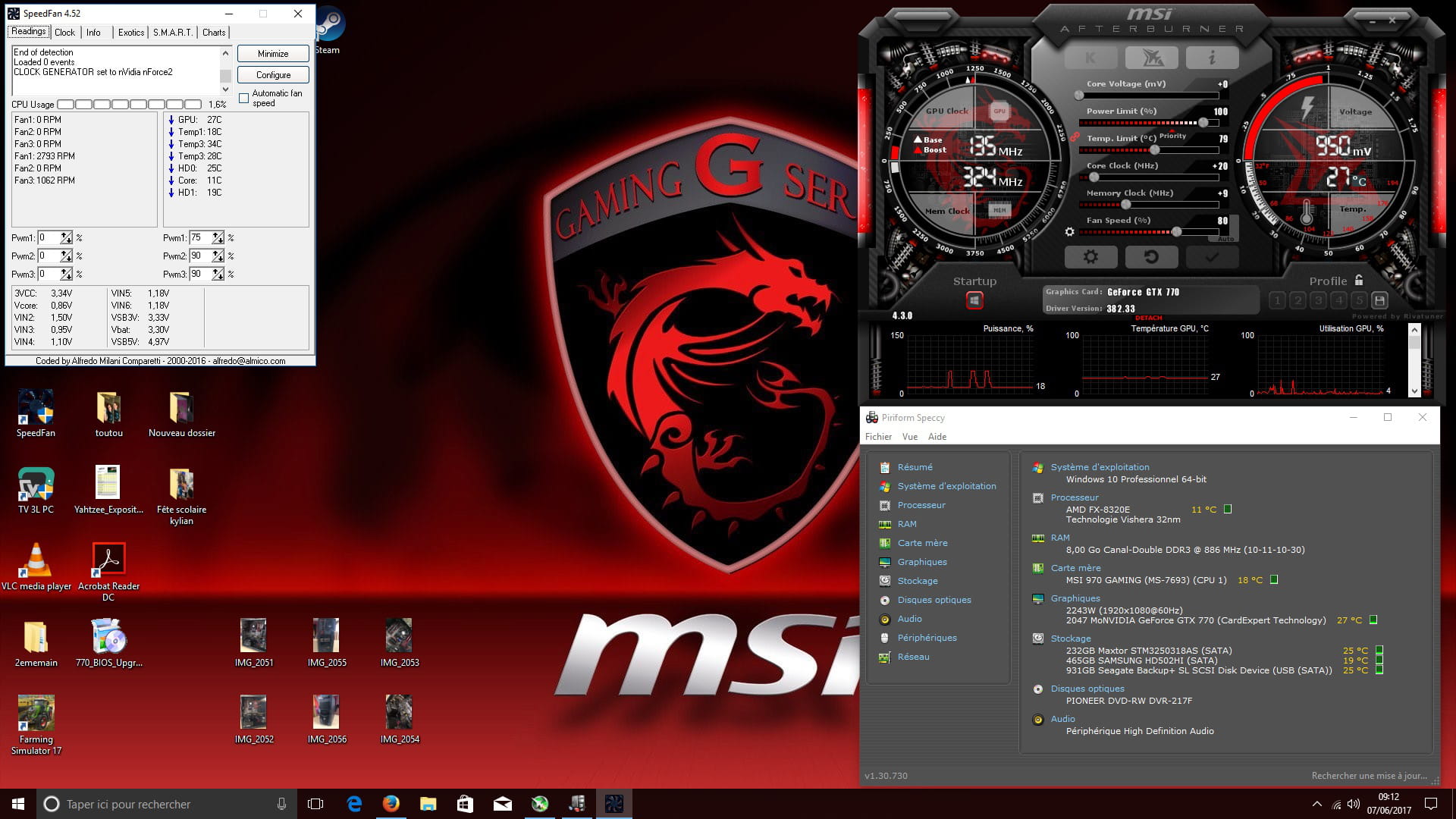Viewport: 1456px width, 819px height.
Task: Open File Explorer from the taskbar
Action: coord(428,804)
